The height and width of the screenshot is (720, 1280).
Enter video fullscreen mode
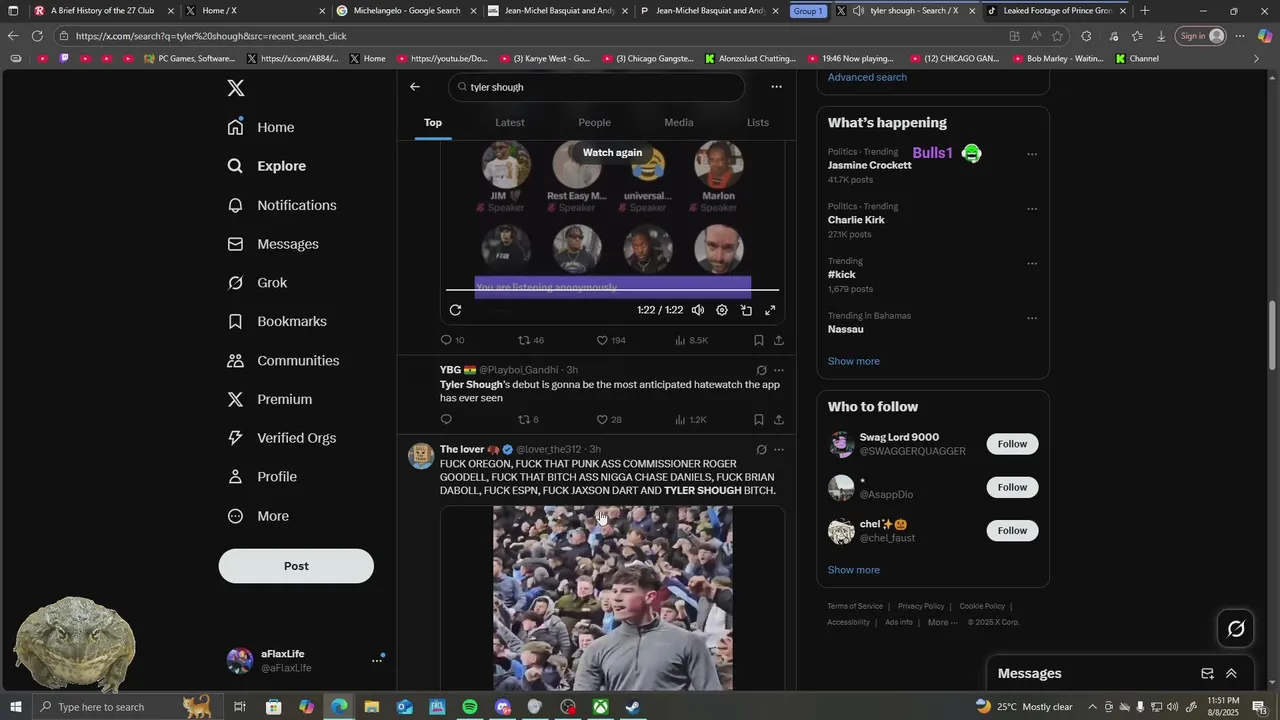click(x=770, y=310)
